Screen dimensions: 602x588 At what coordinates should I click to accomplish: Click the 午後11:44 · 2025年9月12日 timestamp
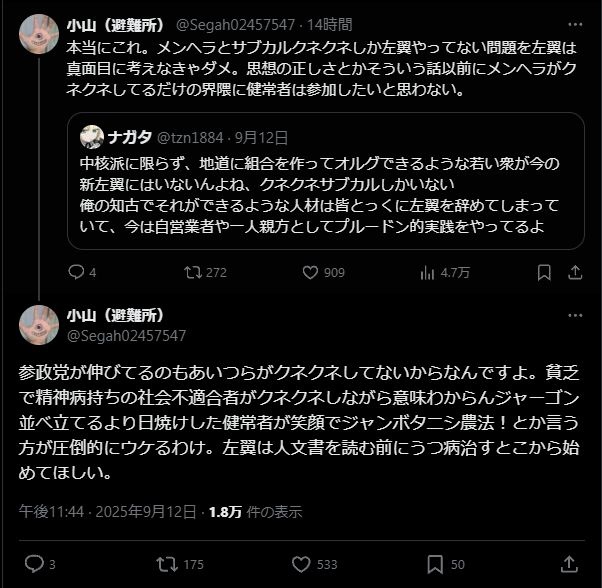(108, 511)
